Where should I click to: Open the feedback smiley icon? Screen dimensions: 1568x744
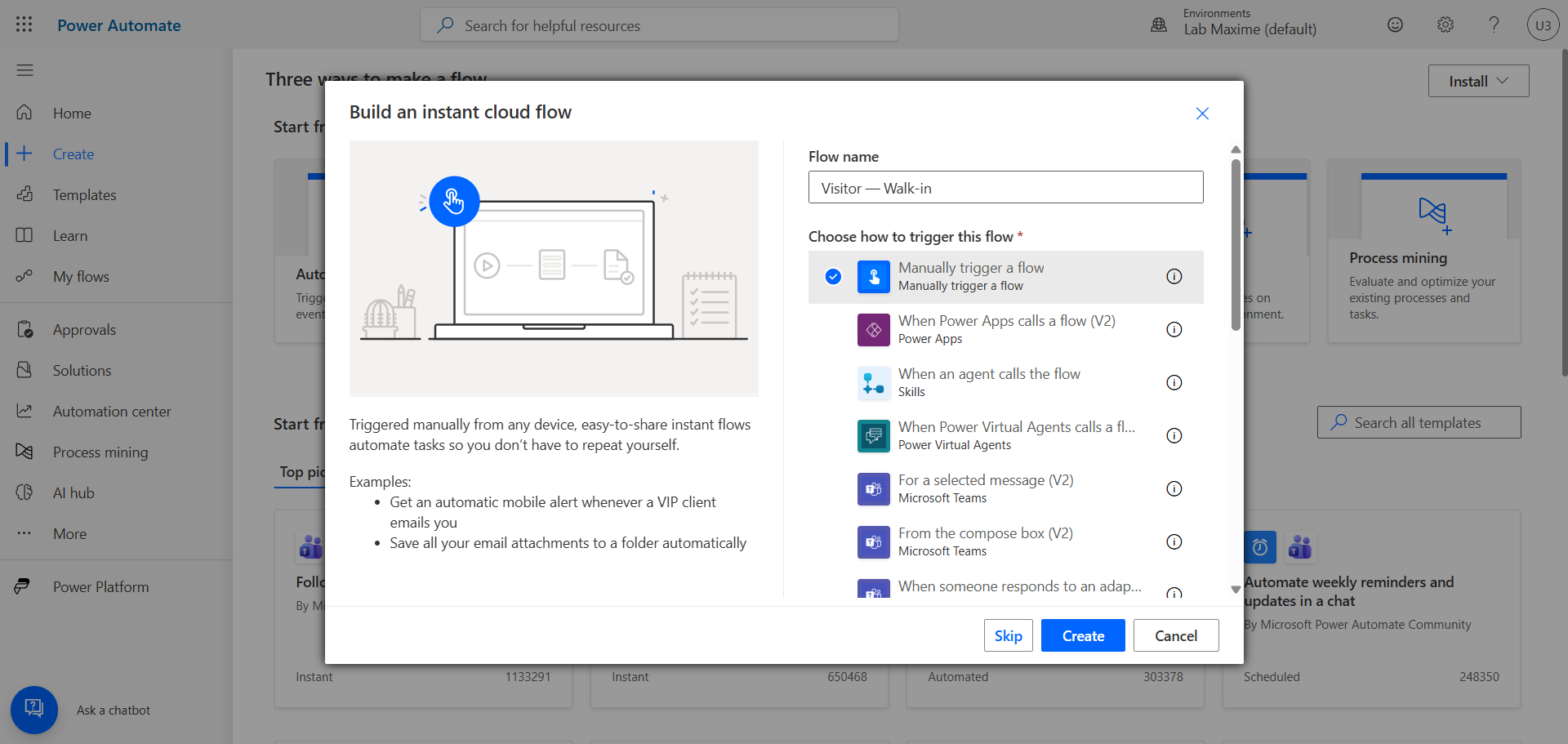coord(1395,25)
